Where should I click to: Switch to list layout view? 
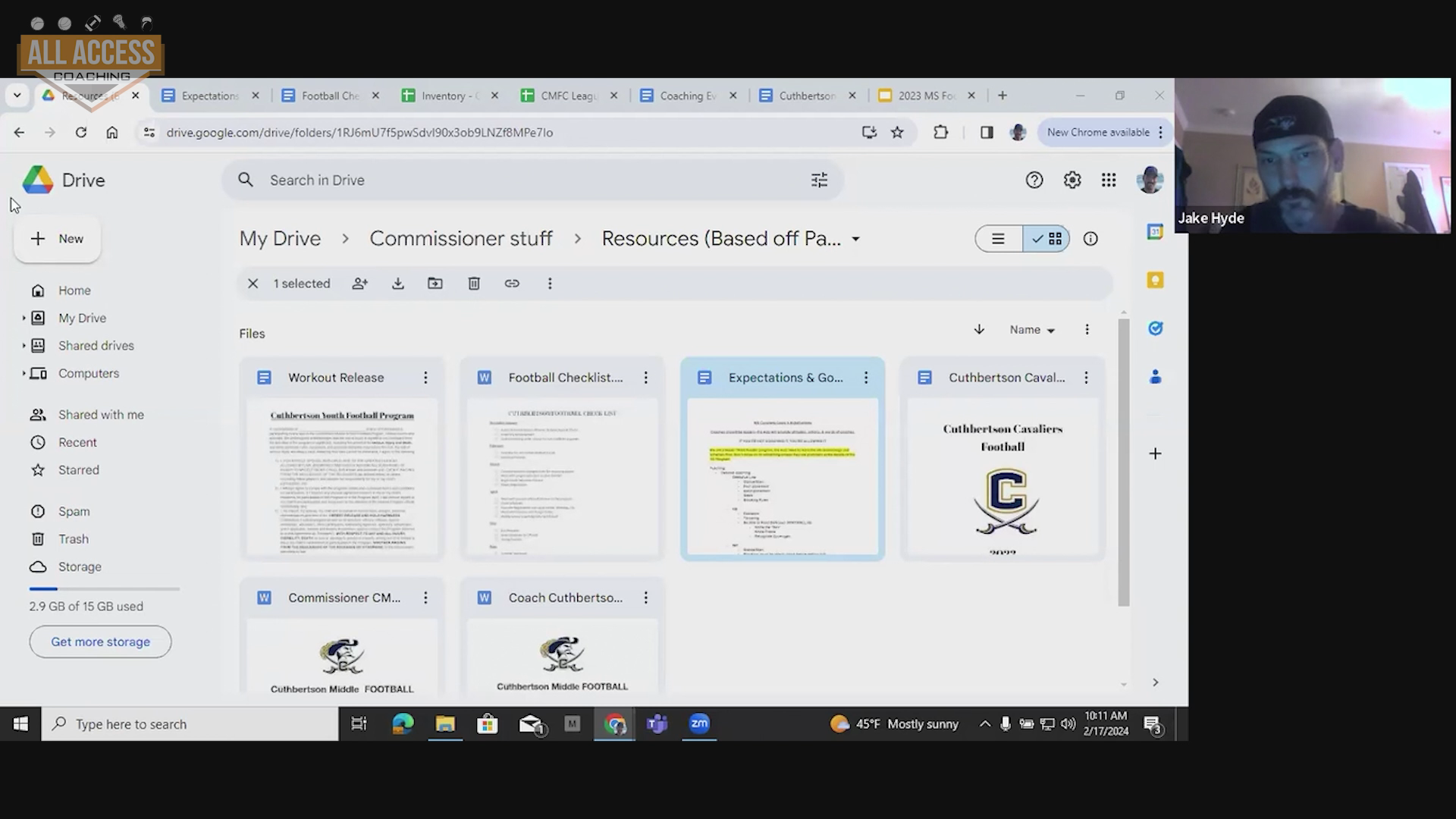998,239
